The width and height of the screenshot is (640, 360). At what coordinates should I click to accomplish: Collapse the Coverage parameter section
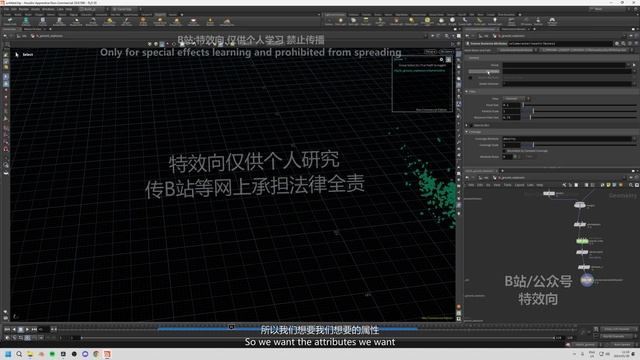pyautogui.click(x=467, y=132)
